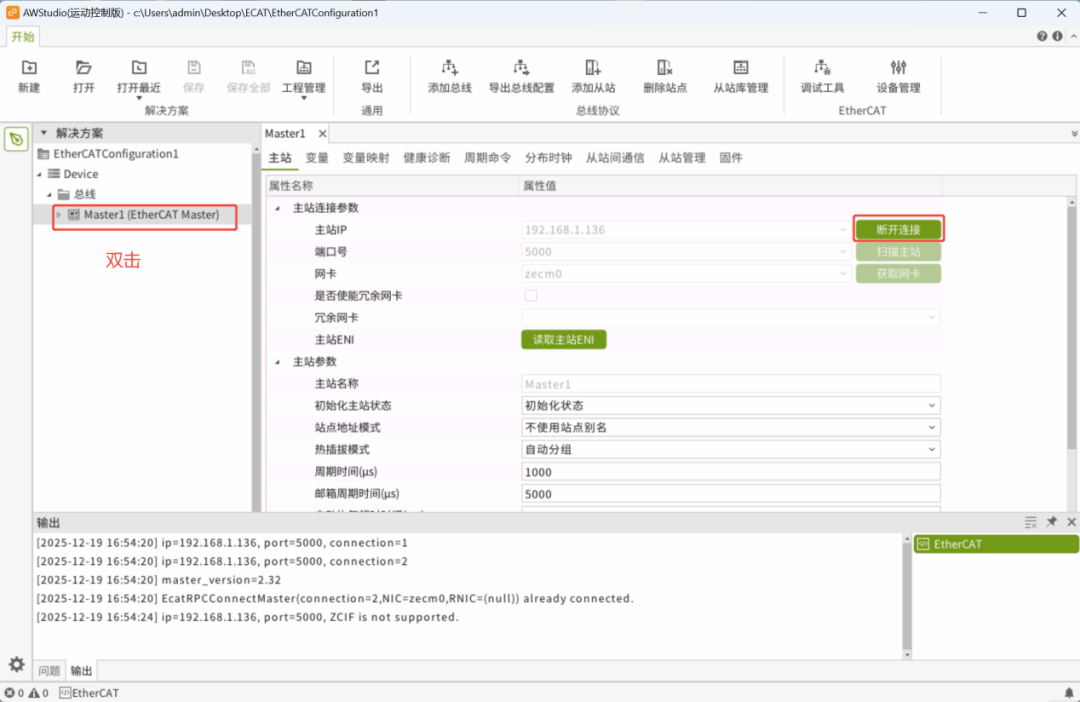Viewport: 1080px width, 702px height.
Task: Open the document tab overflow chevron
Action: [x=1074, y=134]
